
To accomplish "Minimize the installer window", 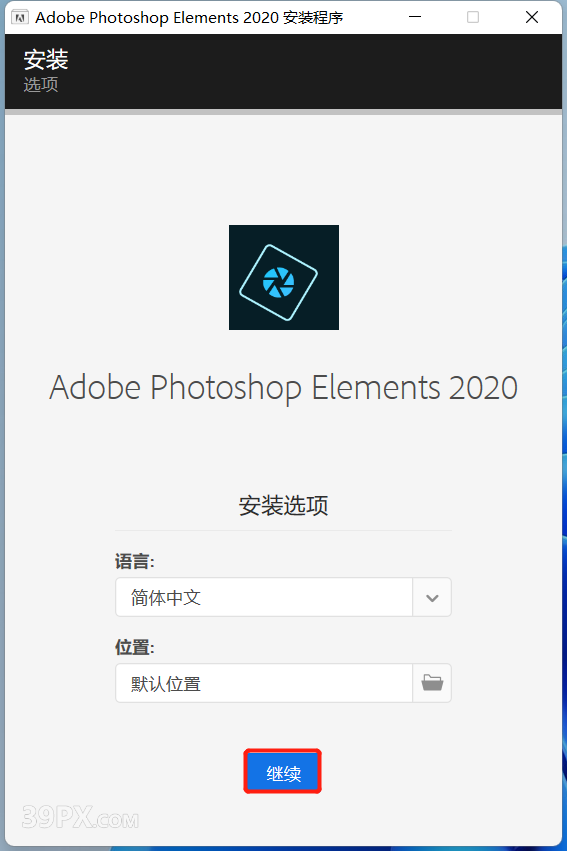I will 415,17.
